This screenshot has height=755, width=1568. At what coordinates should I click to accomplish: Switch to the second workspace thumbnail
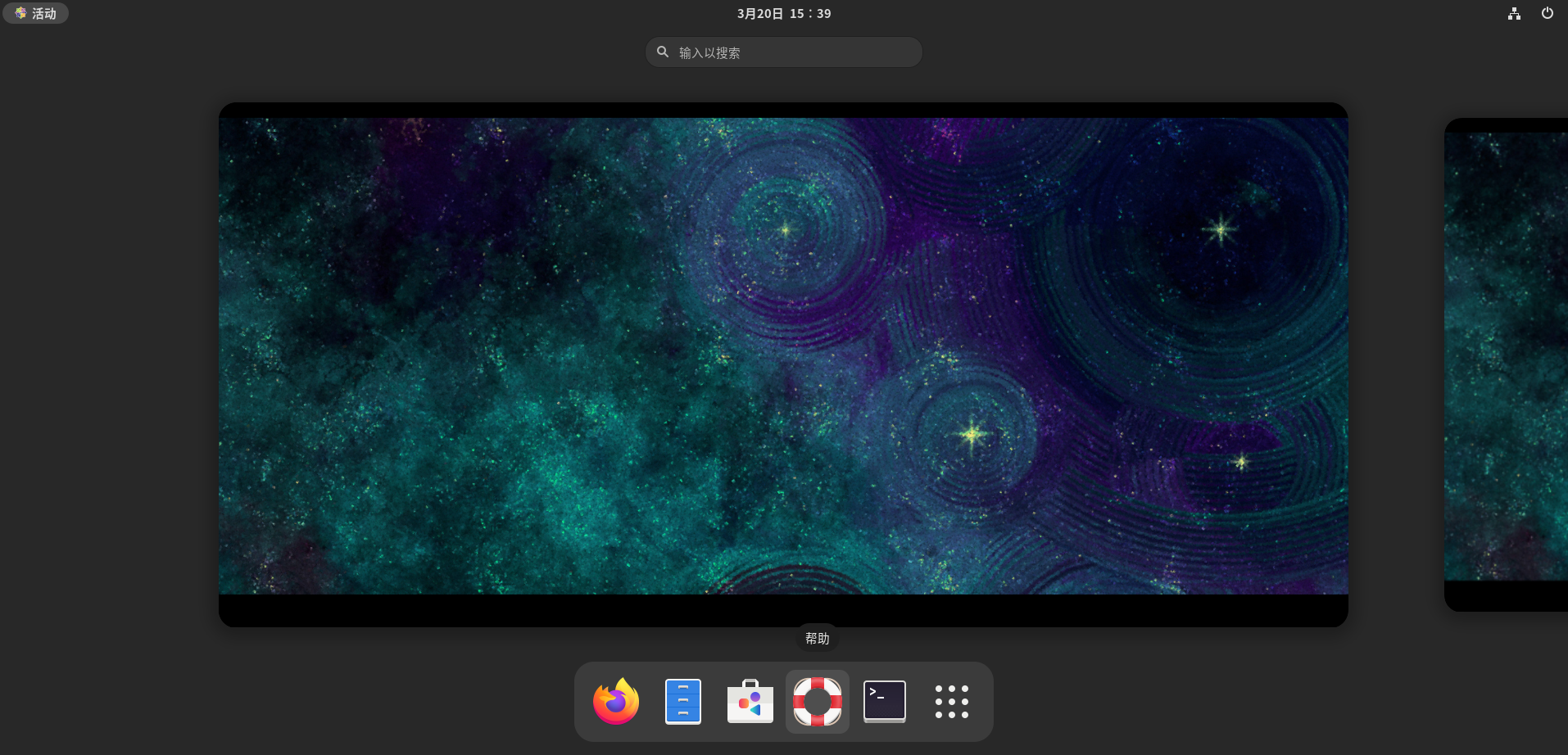pos(1506,364)
